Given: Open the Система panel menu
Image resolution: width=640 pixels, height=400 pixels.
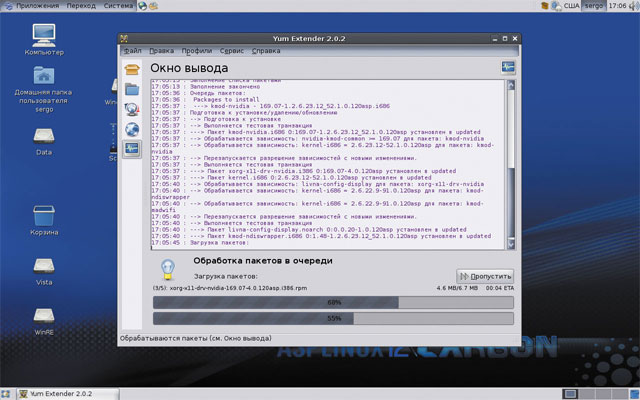Looking at the screenshot, I should point(118,6).
